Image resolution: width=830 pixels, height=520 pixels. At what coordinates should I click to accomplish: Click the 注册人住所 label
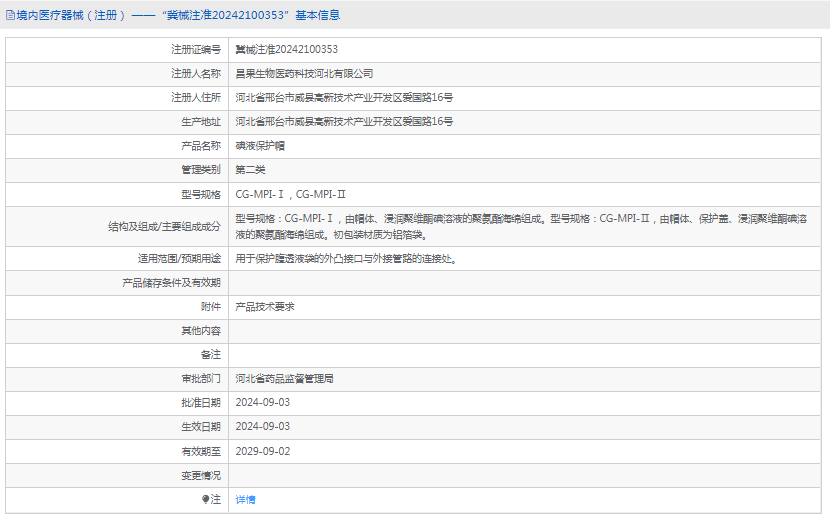[196, 97]
